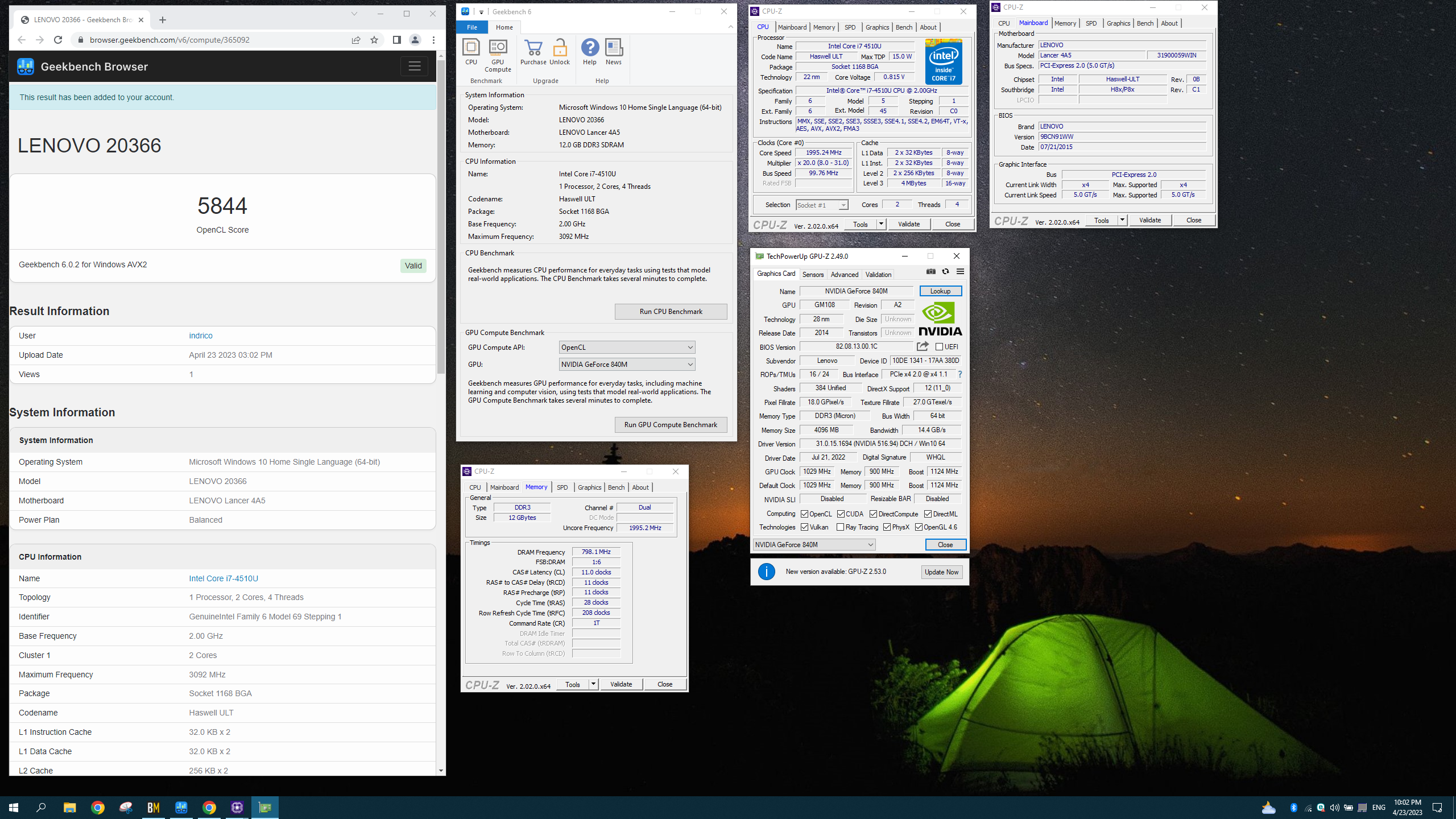Open the indrico user link

click(x=201, y=336)
